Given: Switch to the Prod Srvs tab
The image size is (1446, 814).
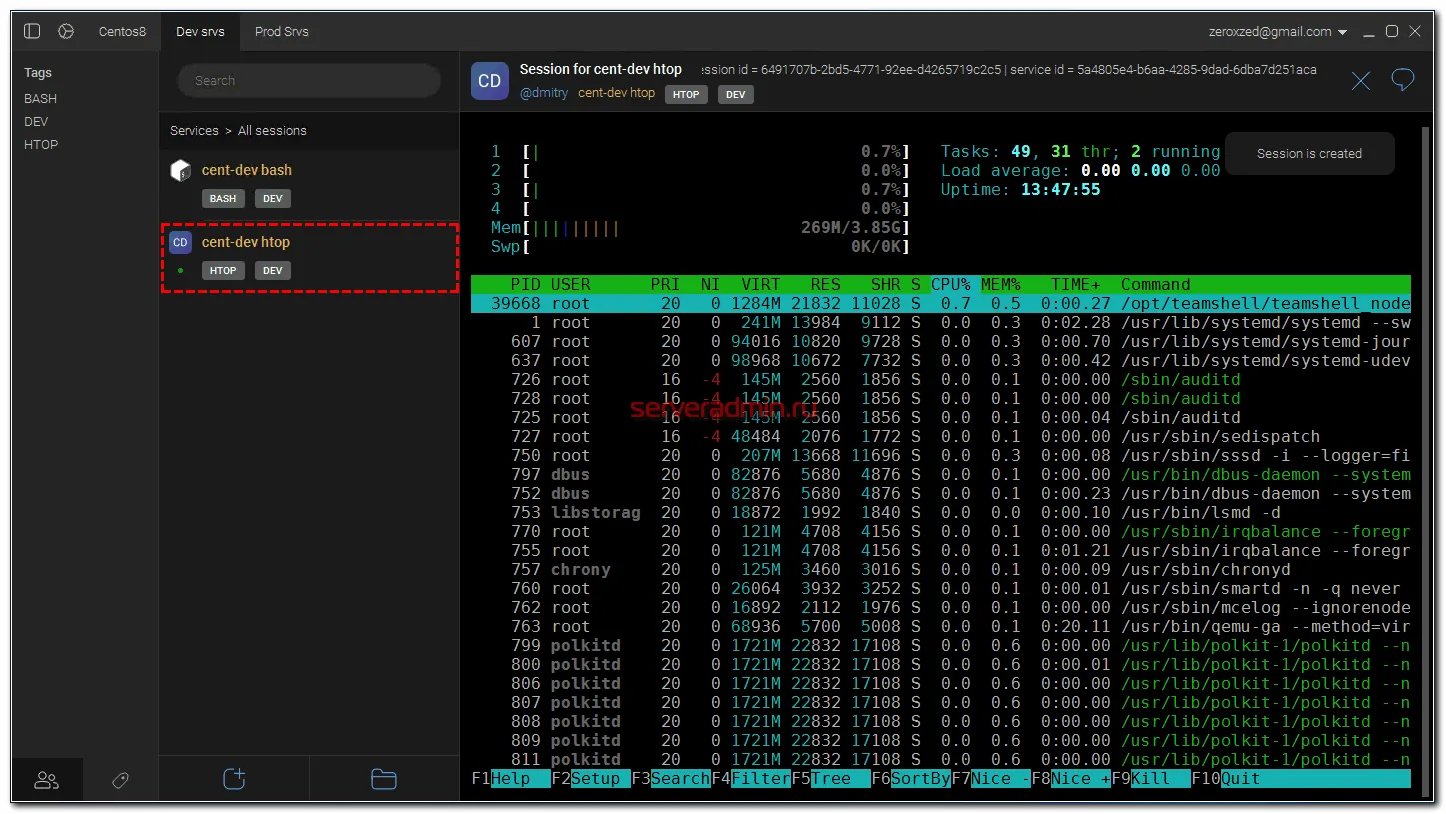Looking at the screenshot, I should click(281, 32).
